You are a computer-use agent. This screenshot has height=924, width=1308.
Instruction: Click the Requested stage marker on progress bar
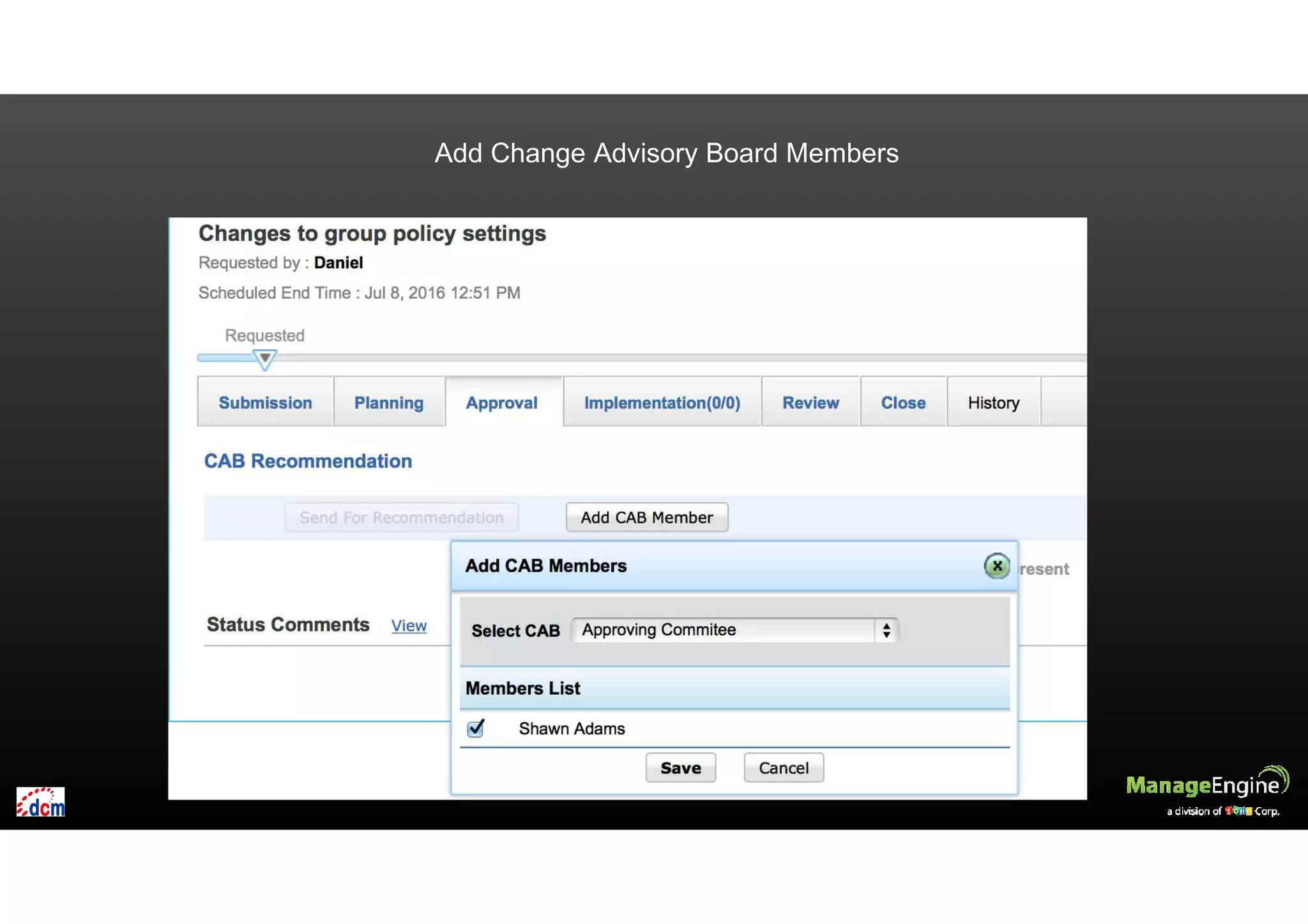coord(264,360)
